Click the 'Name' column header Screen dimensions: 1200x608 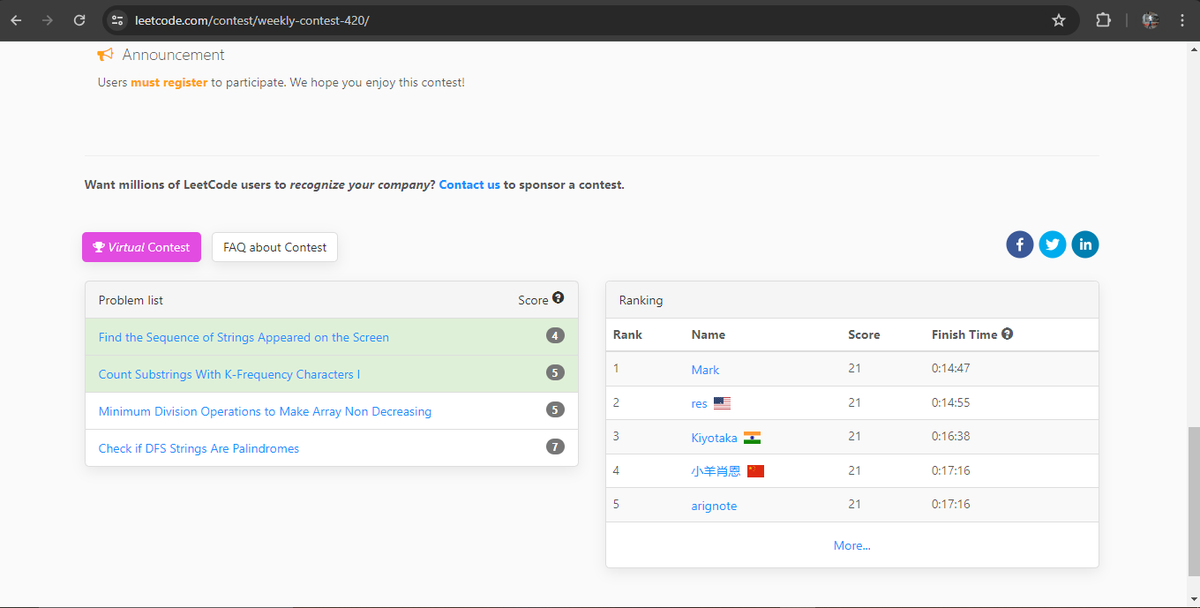pyautogui.click(x=708, y=334)
